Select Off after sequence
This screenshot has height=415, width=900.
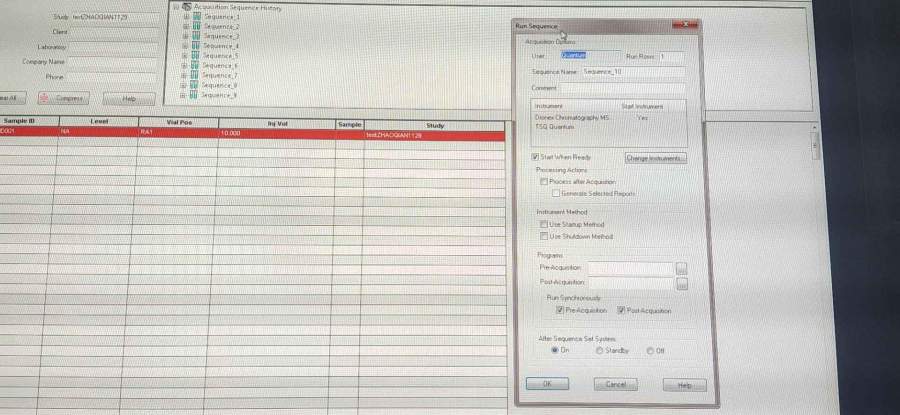650,351
